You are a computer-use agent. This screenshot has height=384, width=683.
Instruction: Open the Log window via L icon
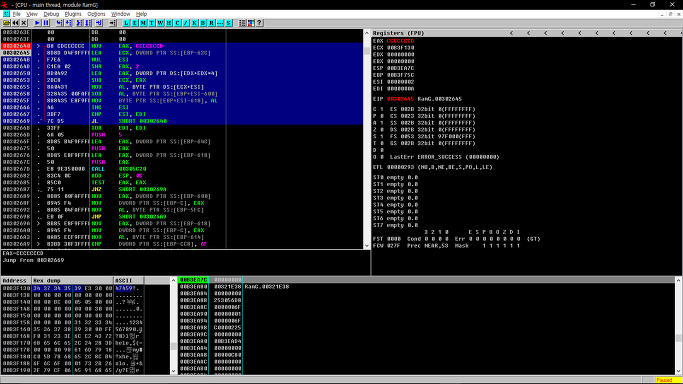pos(126,23)
